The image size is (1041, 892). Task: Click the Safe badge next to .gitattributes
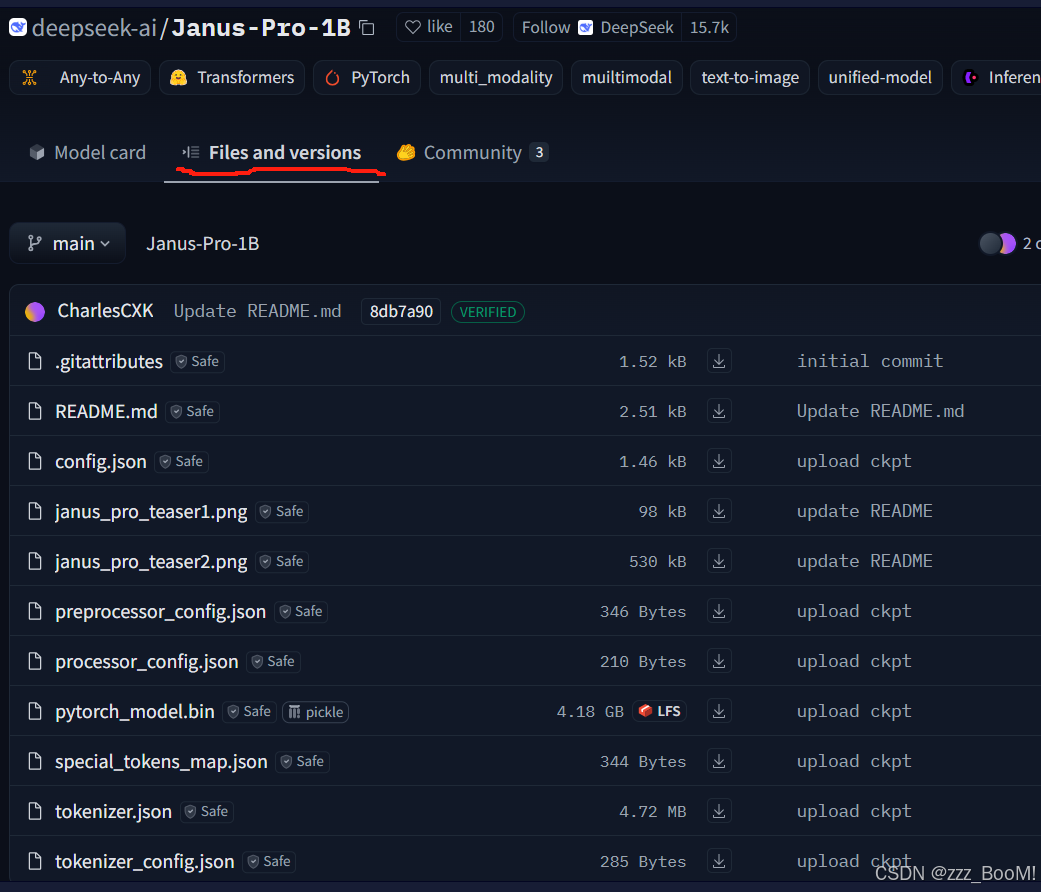(198, 362)
